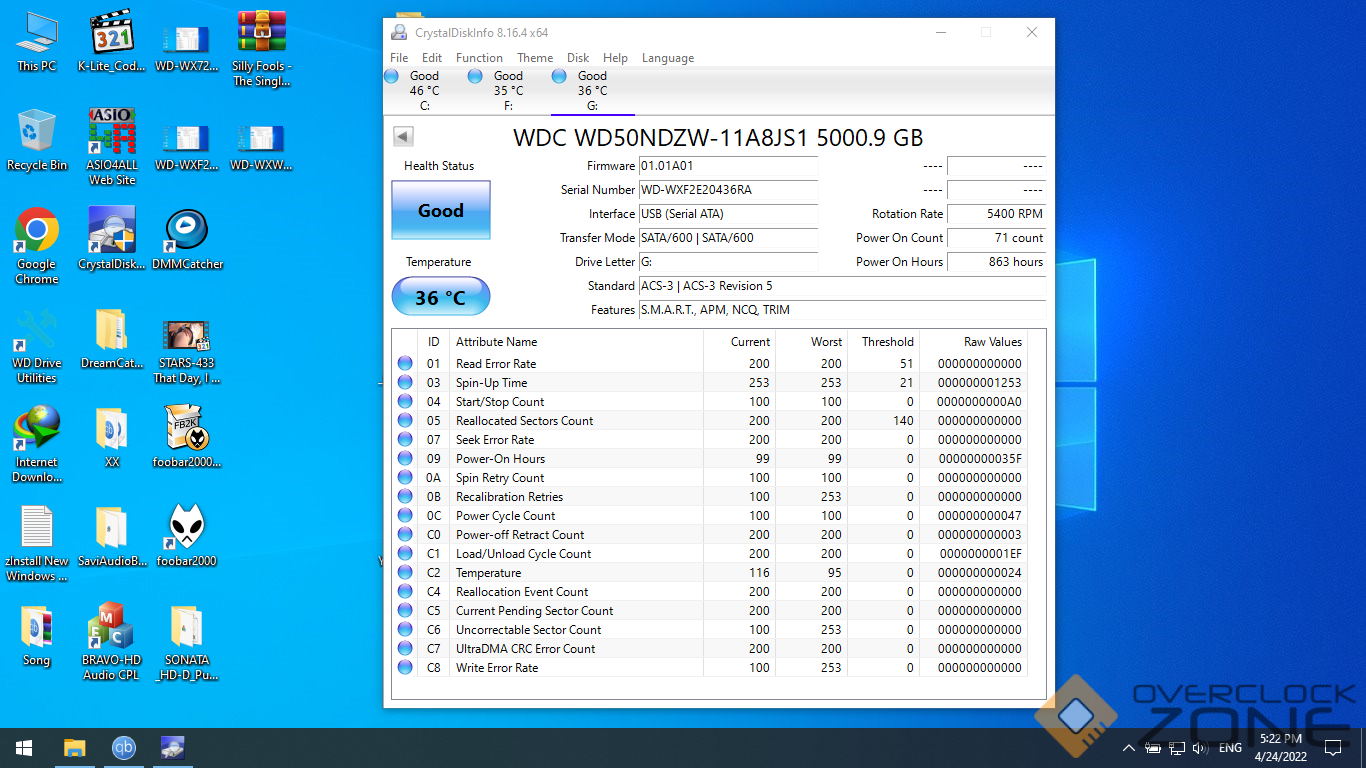Image resolution: width=1366 pixels, height=768 pixels.
Task: Click the Serial Number field
Action: click(x=727, y=190)
